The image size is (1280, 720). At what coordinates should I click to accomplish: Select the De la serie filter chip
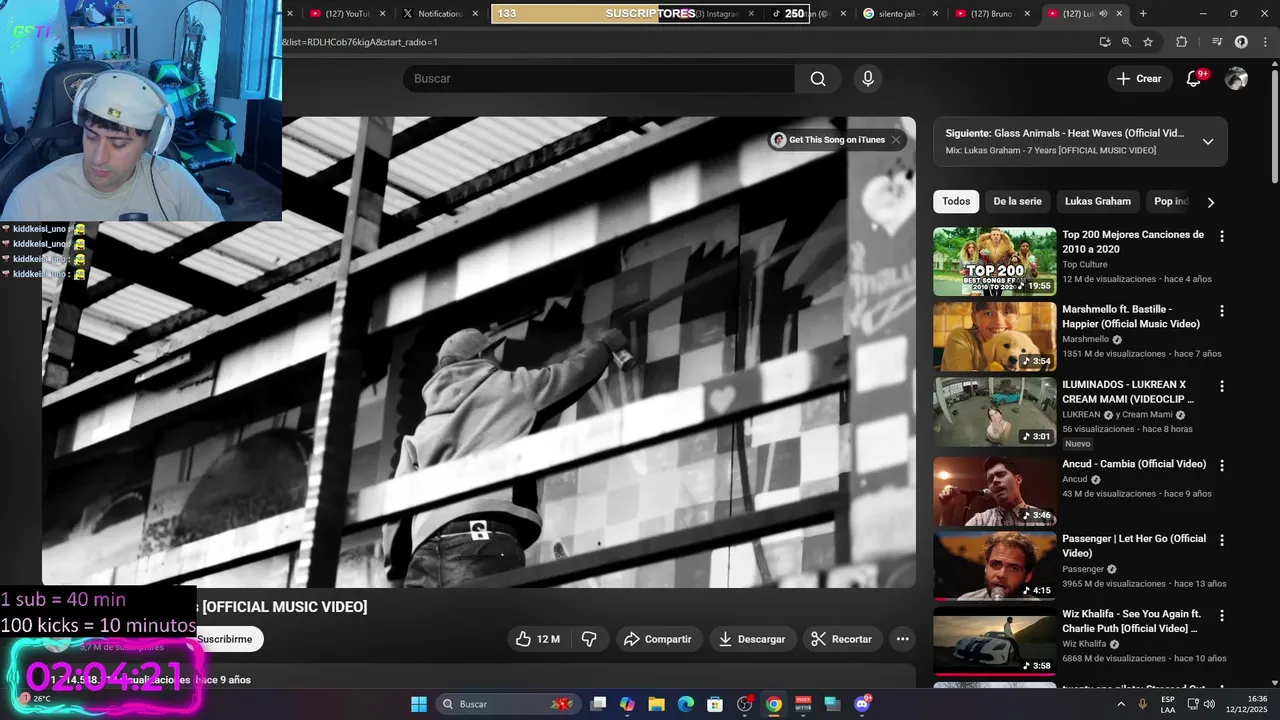click(x=1017, y=201)
